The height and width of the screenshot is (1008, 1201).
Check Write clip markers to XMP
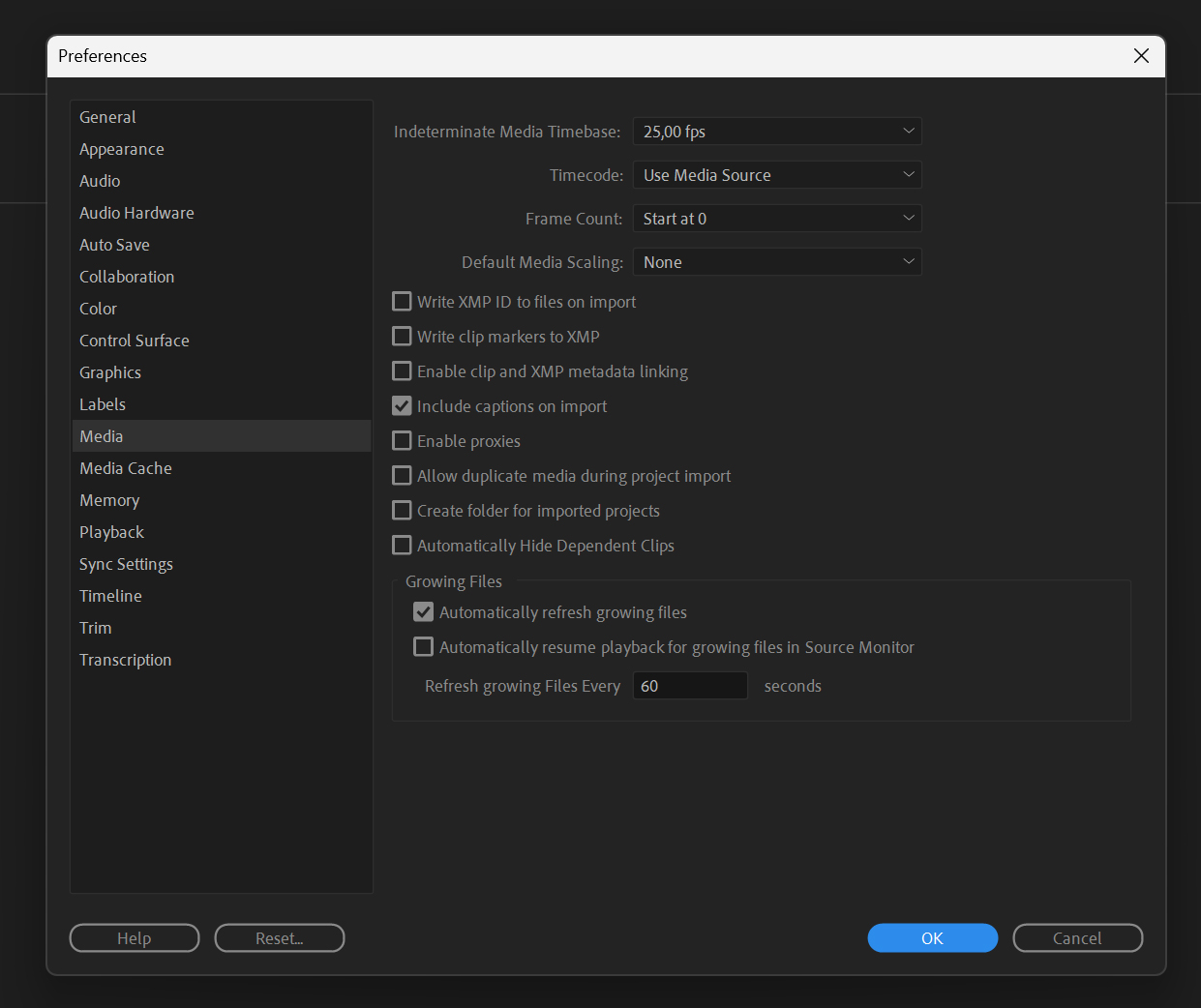coord(402,336)
